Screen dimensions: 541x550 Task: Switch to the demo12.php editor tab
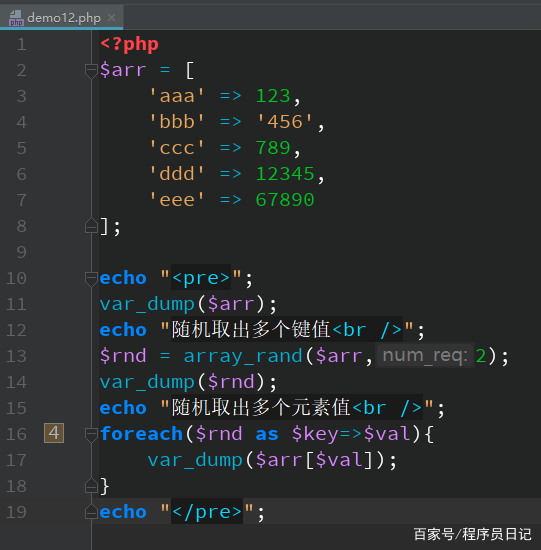click(61, 18)
